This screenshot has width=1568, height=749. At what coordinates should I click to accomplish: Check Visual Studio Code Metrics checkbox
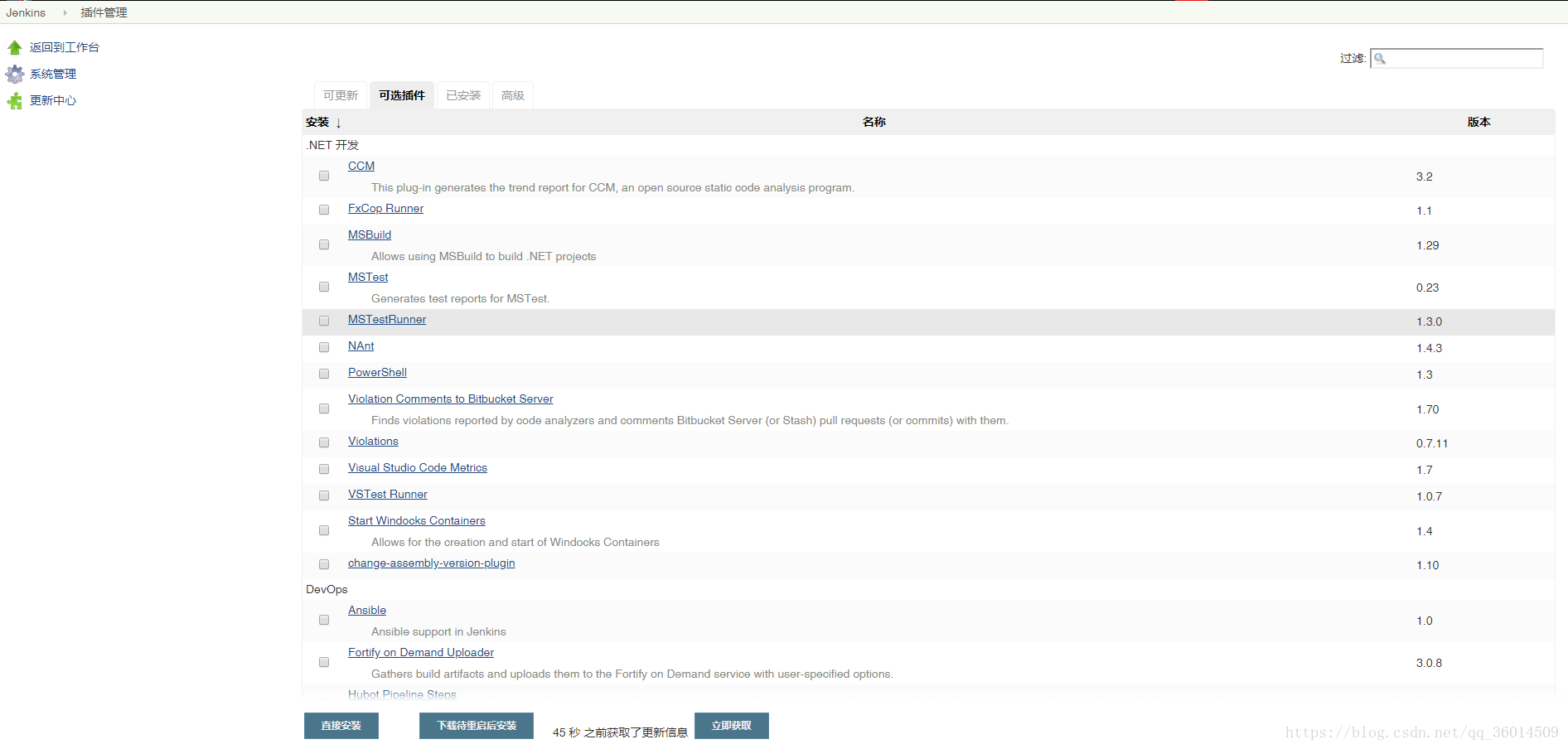pos(324,469)
